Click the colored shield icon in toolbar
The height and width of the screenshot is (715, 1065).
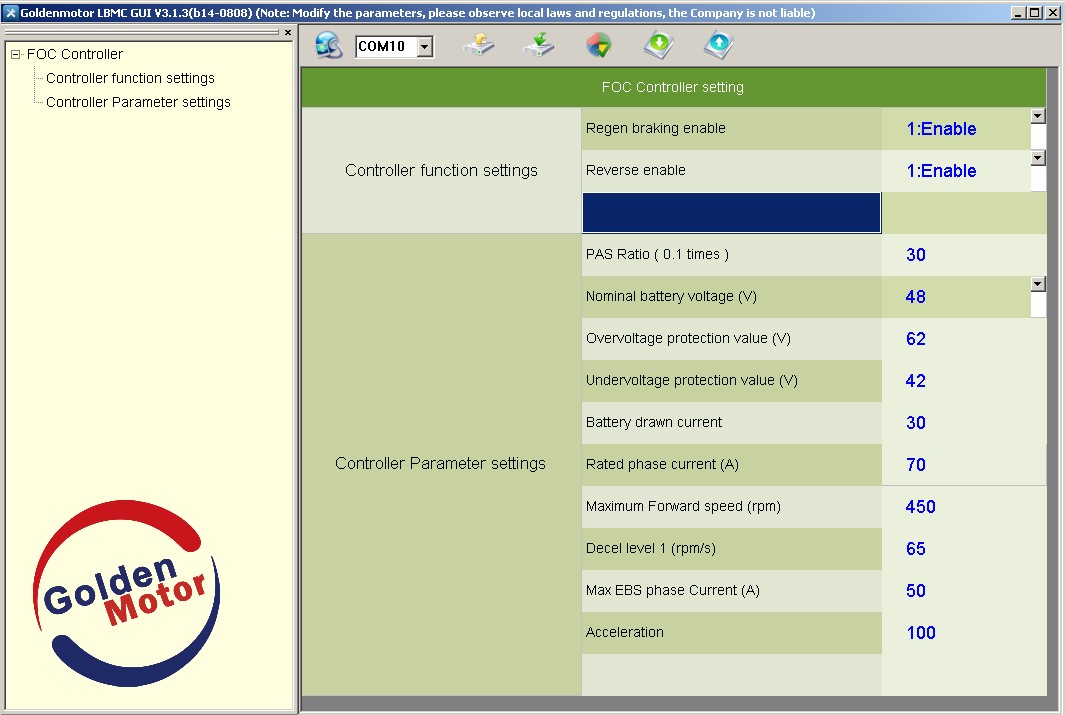click(x=598, y=45)
